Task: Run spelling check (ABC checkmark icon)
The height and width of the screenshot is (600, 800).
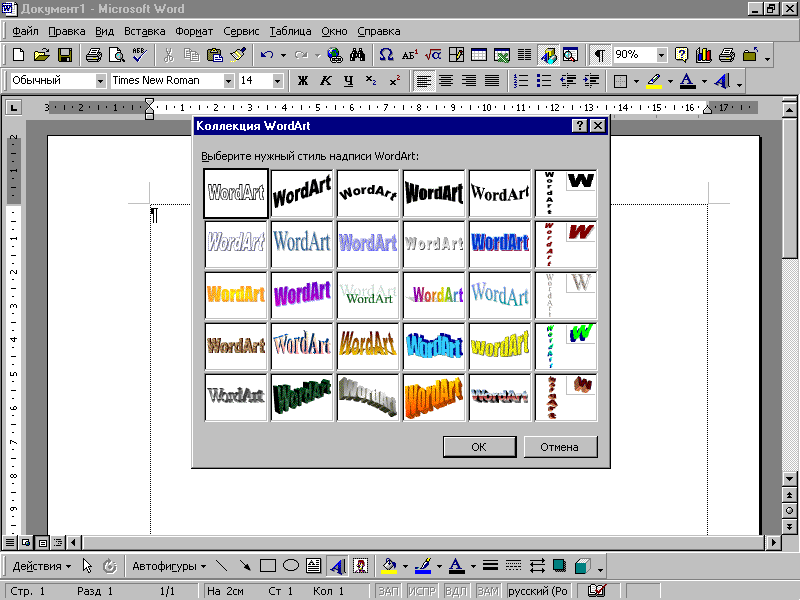Action: point(139,55)
